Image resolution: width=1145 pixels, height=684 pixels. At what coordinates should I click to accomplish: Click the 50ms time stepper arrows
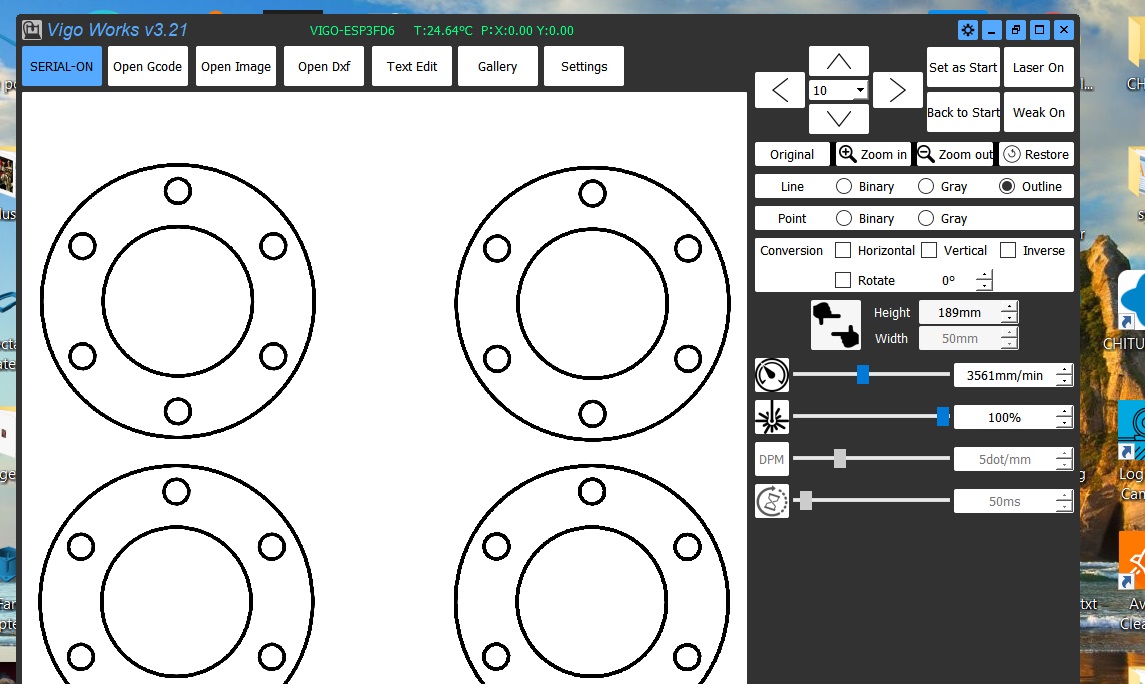coord(1065,502)
